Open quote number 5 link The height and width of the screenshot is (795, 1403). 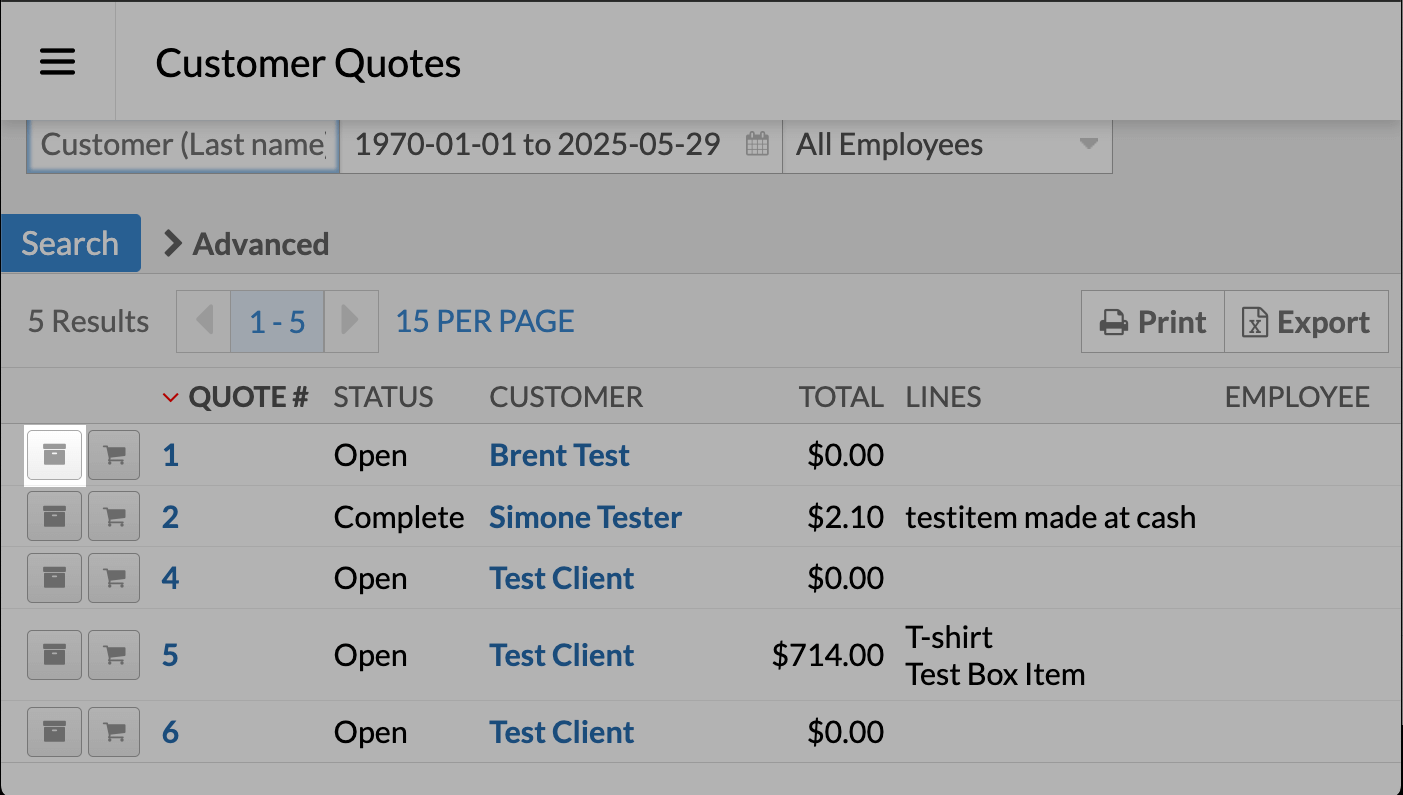[x=170, y=655]
